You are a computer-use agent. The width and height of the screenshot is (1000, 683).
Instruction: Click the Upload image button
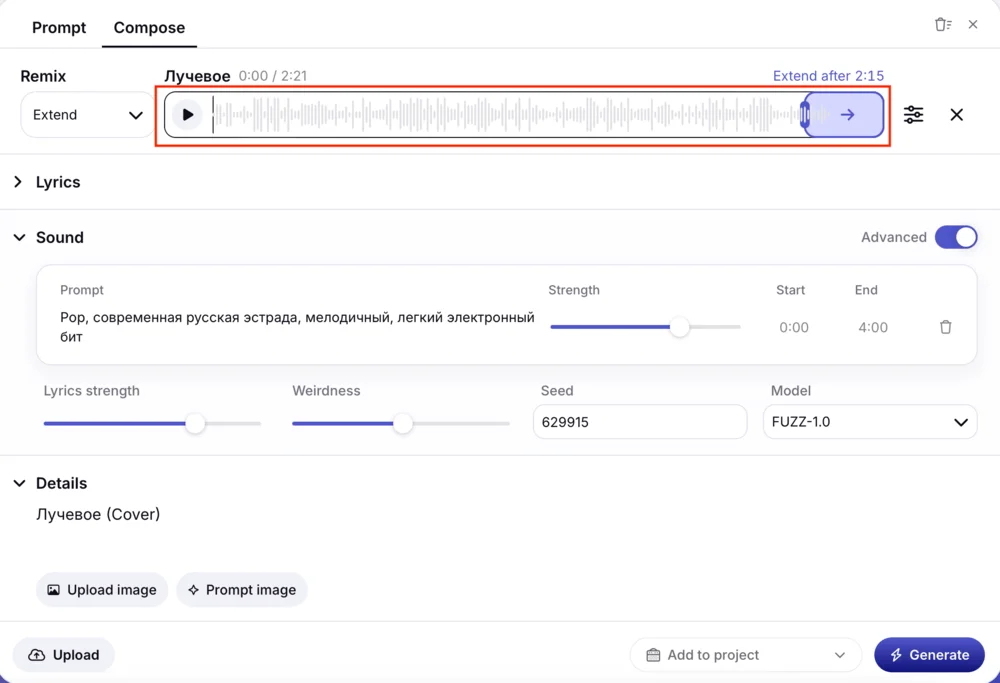tap(102, 590)
